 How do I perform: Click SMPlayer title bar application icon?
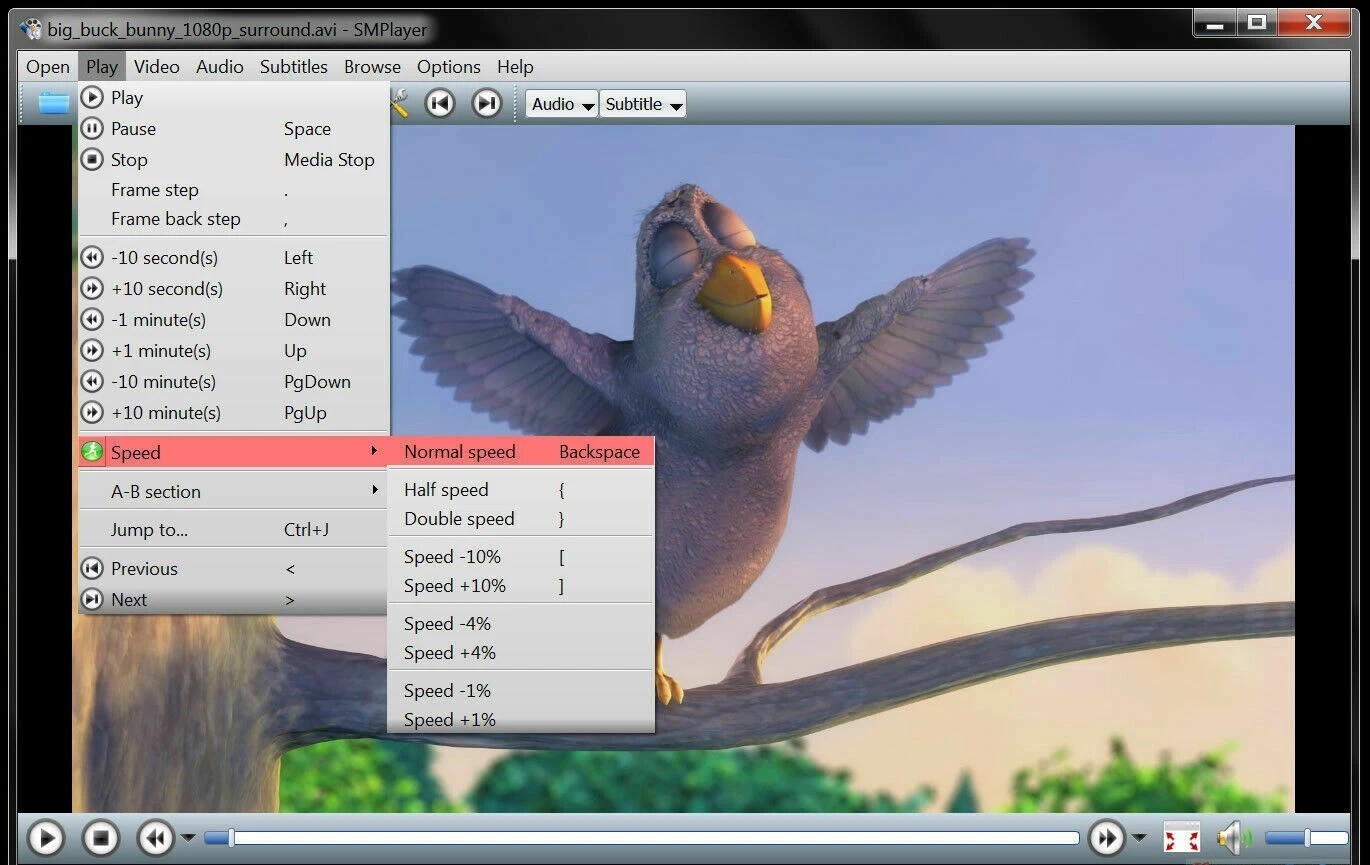click(x=31, y=29)
